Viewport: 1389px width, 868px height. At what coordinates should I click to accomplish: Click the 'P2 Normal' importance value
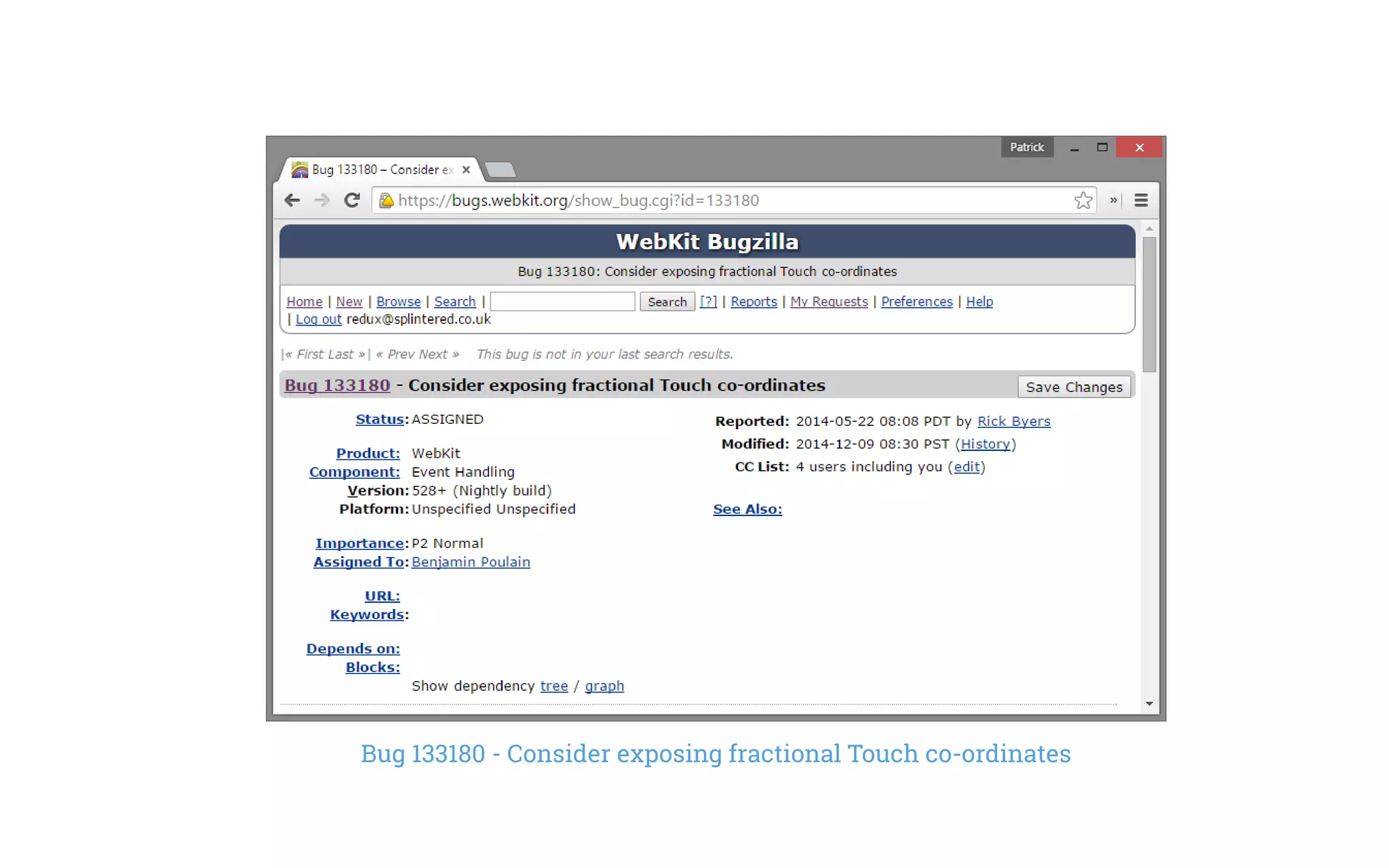click(x=448, y=543)
